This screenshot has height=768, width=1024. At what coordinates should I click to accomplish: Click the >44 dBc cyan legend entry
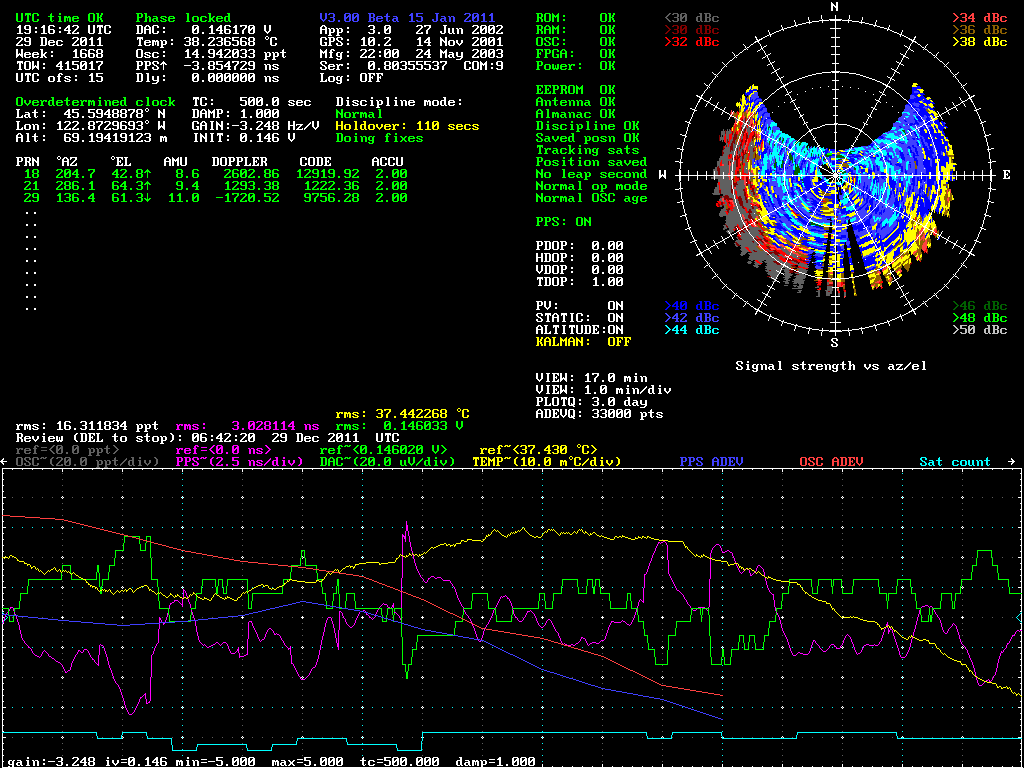click(x=691, y=330)
